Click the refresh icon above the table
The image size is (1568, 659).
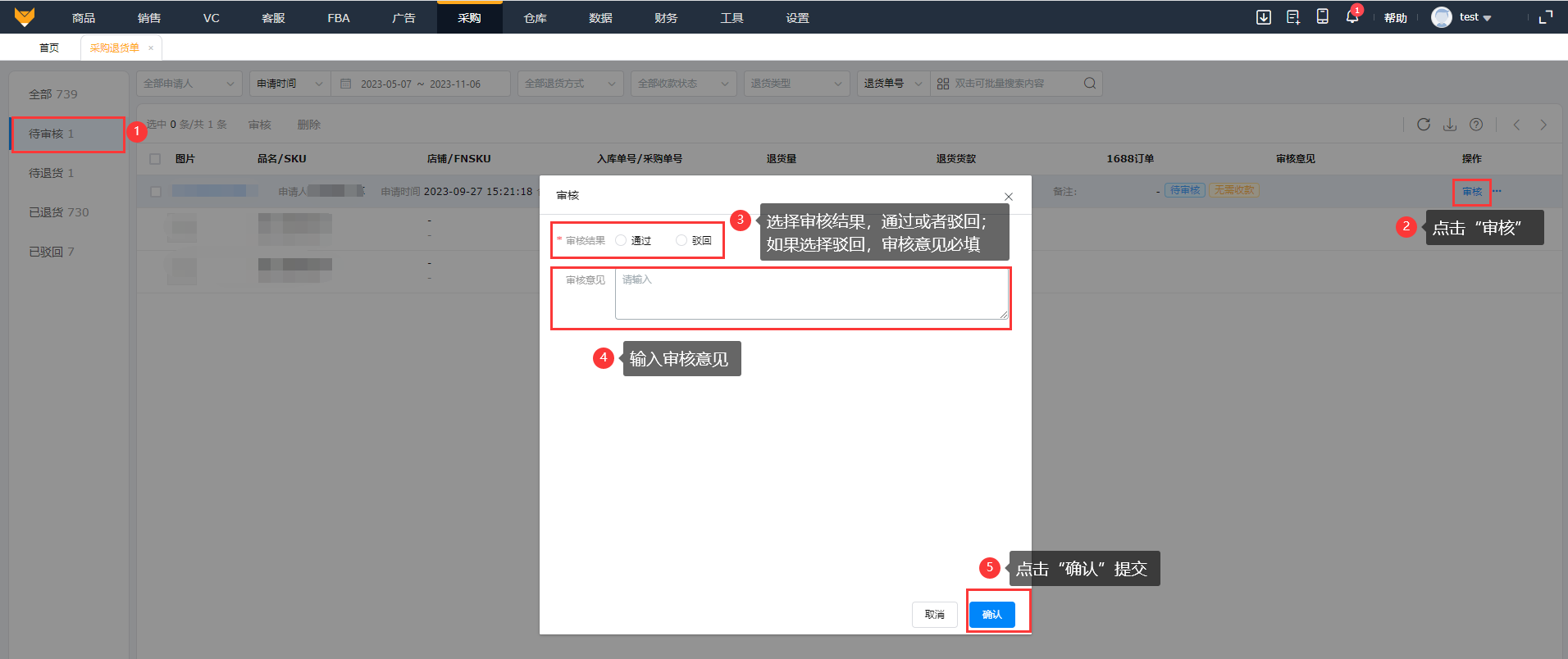tap(1424, 125)
